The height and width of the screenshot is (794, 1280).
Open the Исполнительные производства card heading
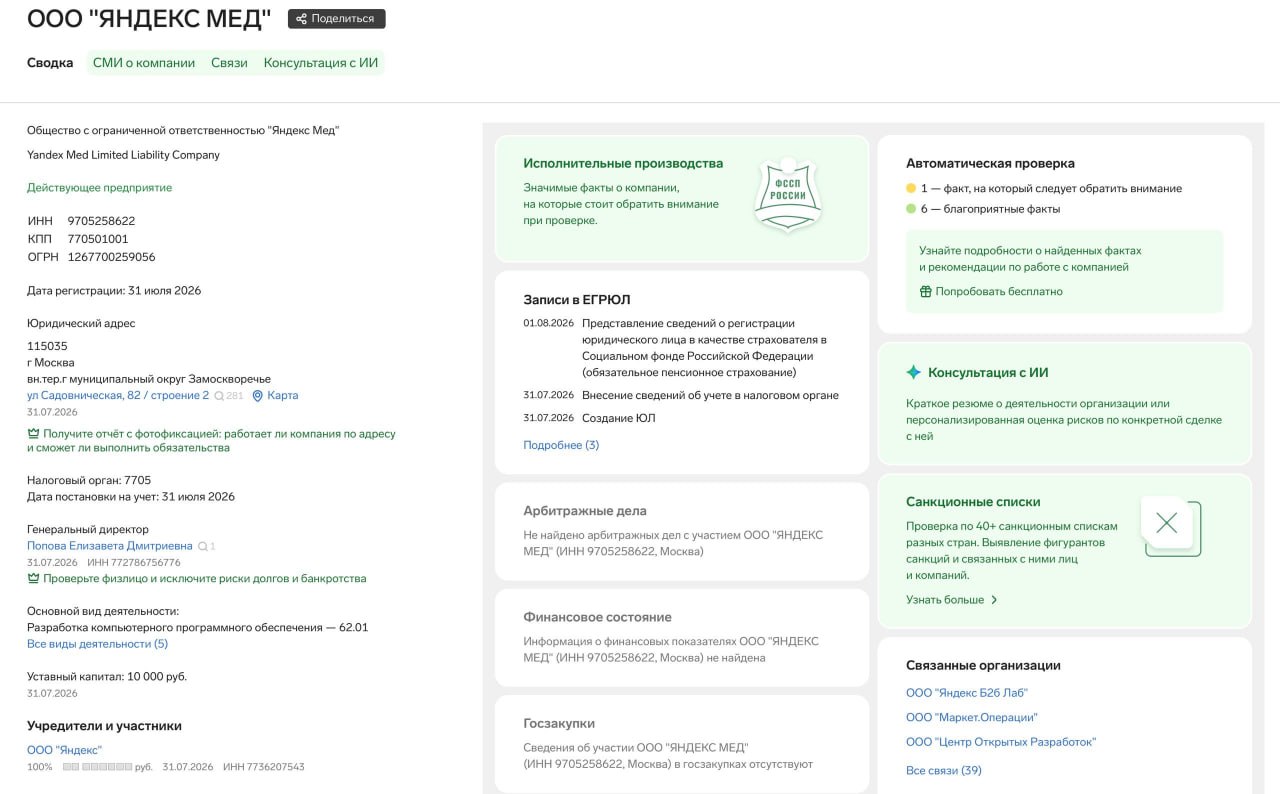[623, 163]
